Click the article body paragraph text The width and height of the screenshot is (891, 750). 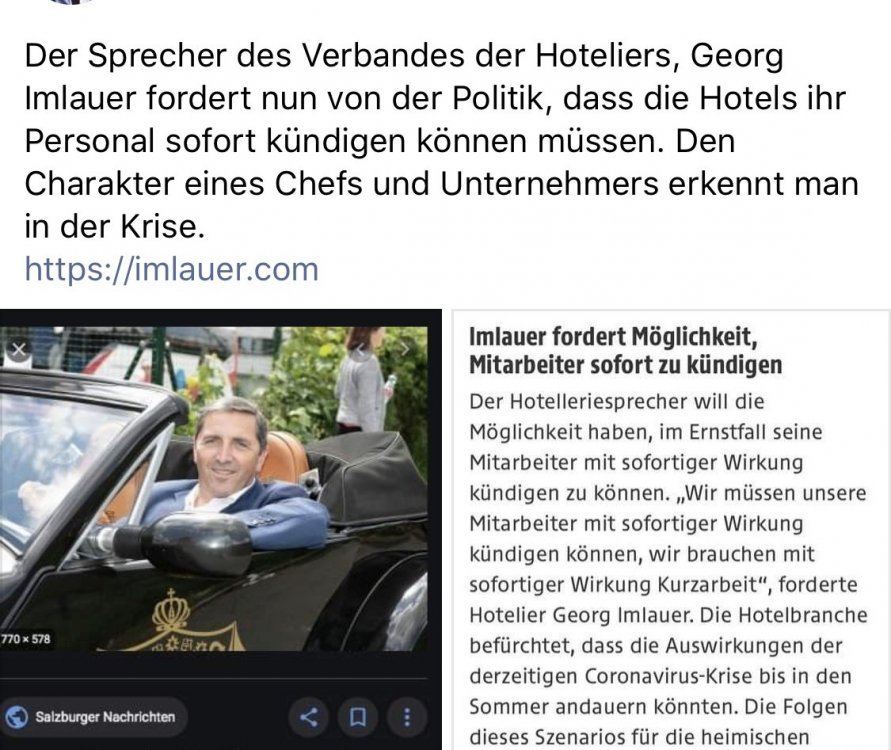tap(668, 569)
